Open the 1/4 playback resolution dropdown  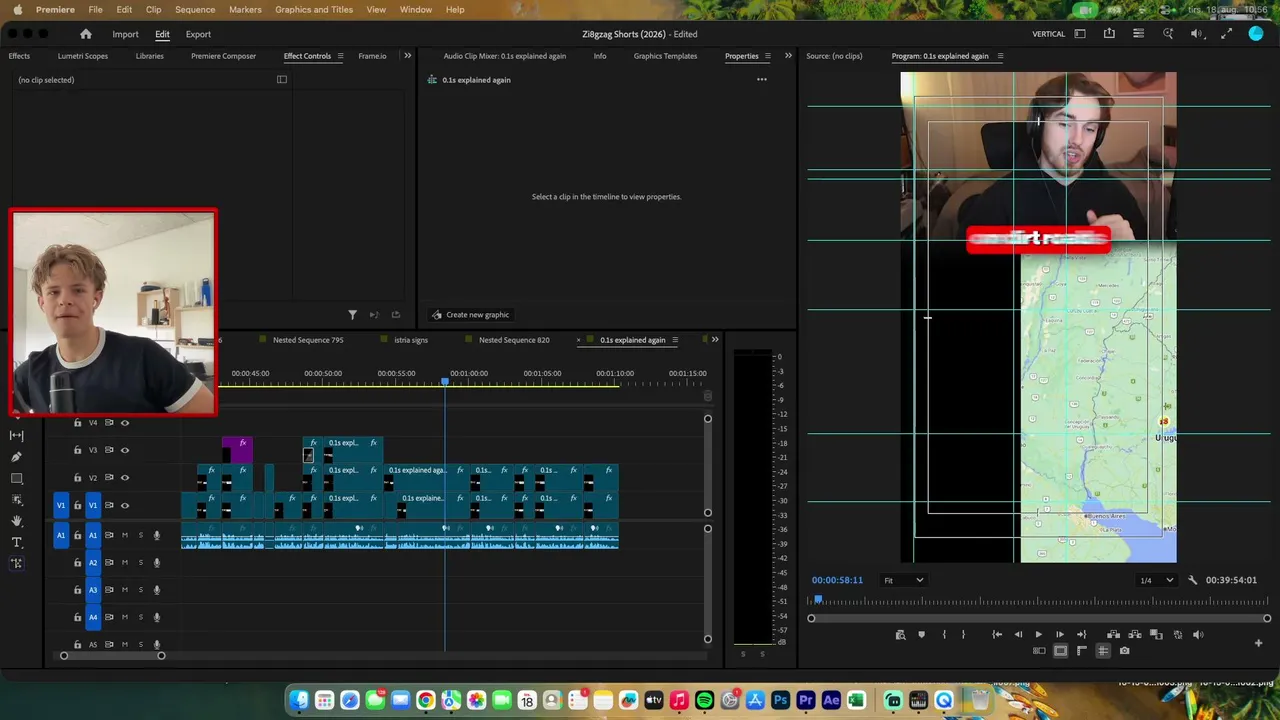(x=1156, y=580)
